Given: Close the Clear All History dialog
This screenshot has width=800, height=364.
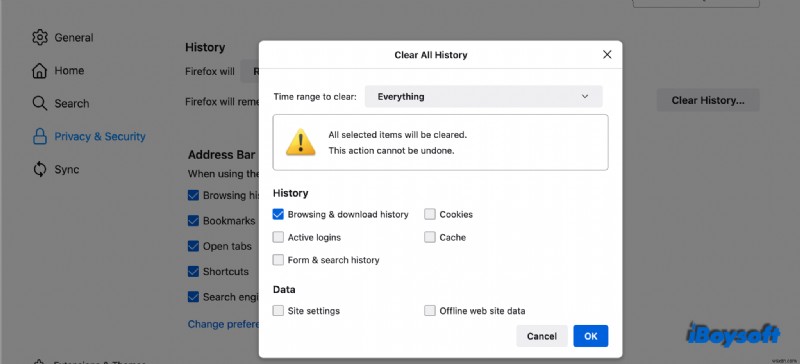Looking at the screenshot, I should click(x=607, y=55).
